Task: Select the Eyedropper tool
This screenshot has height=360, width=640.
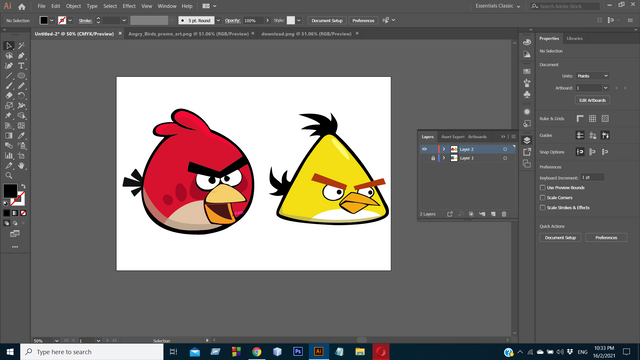Action: [x=21, y=136]
